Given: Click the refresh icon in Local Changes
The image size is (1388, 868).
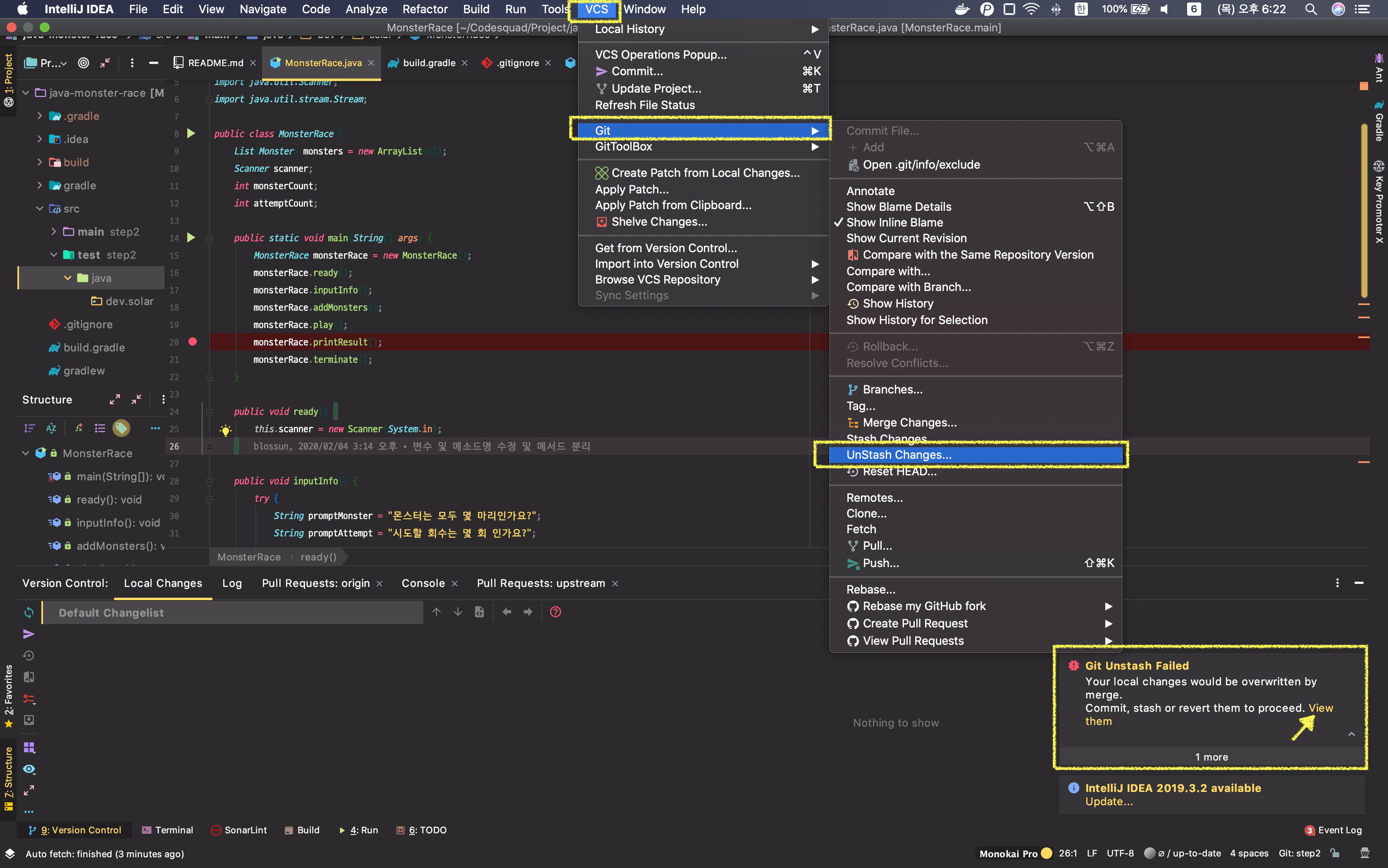Looking at the screenshot, I should pyautogui.click(x=29, y=613).
